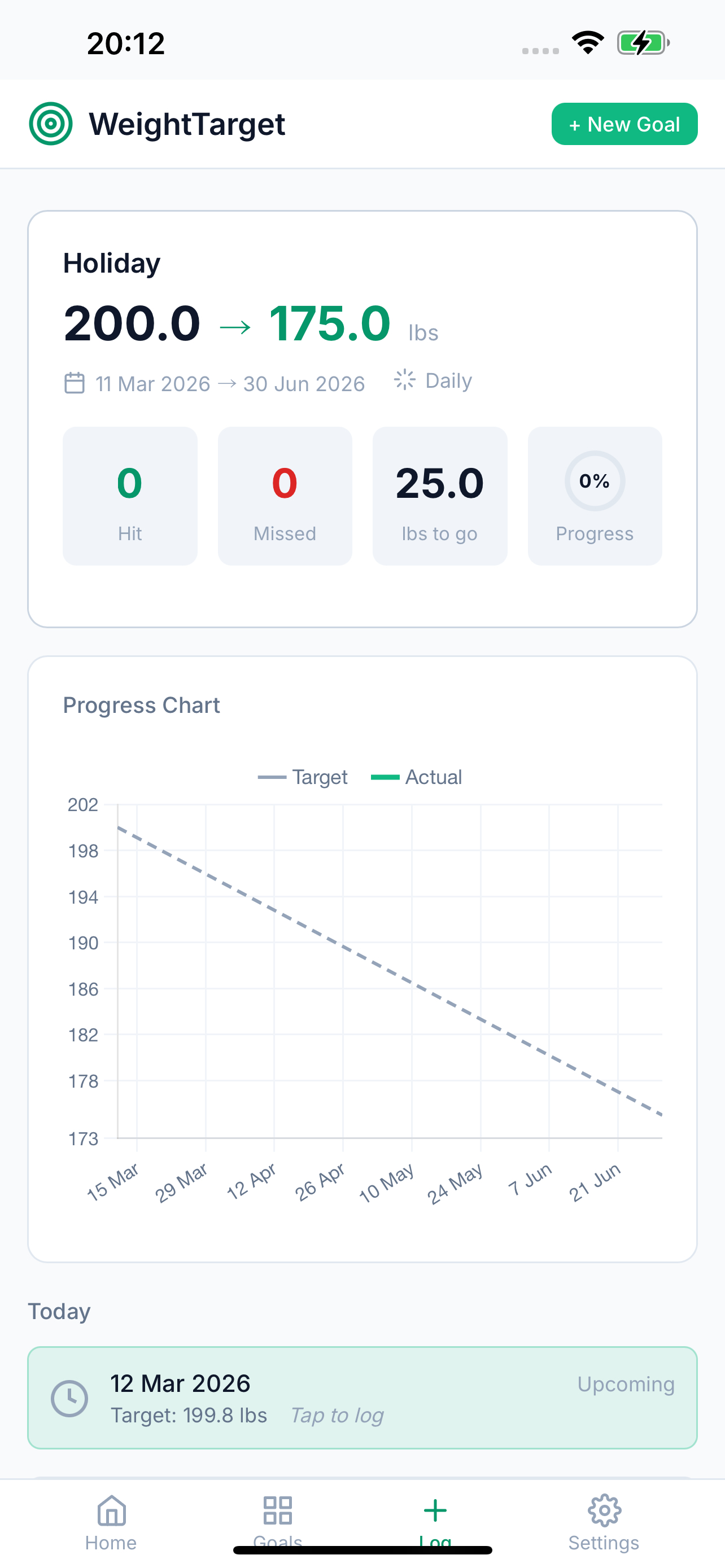The width and height of the screenshot is (725, 1568).
Task: Tap the Missed count tile
Action: click(x=285, y=496)
